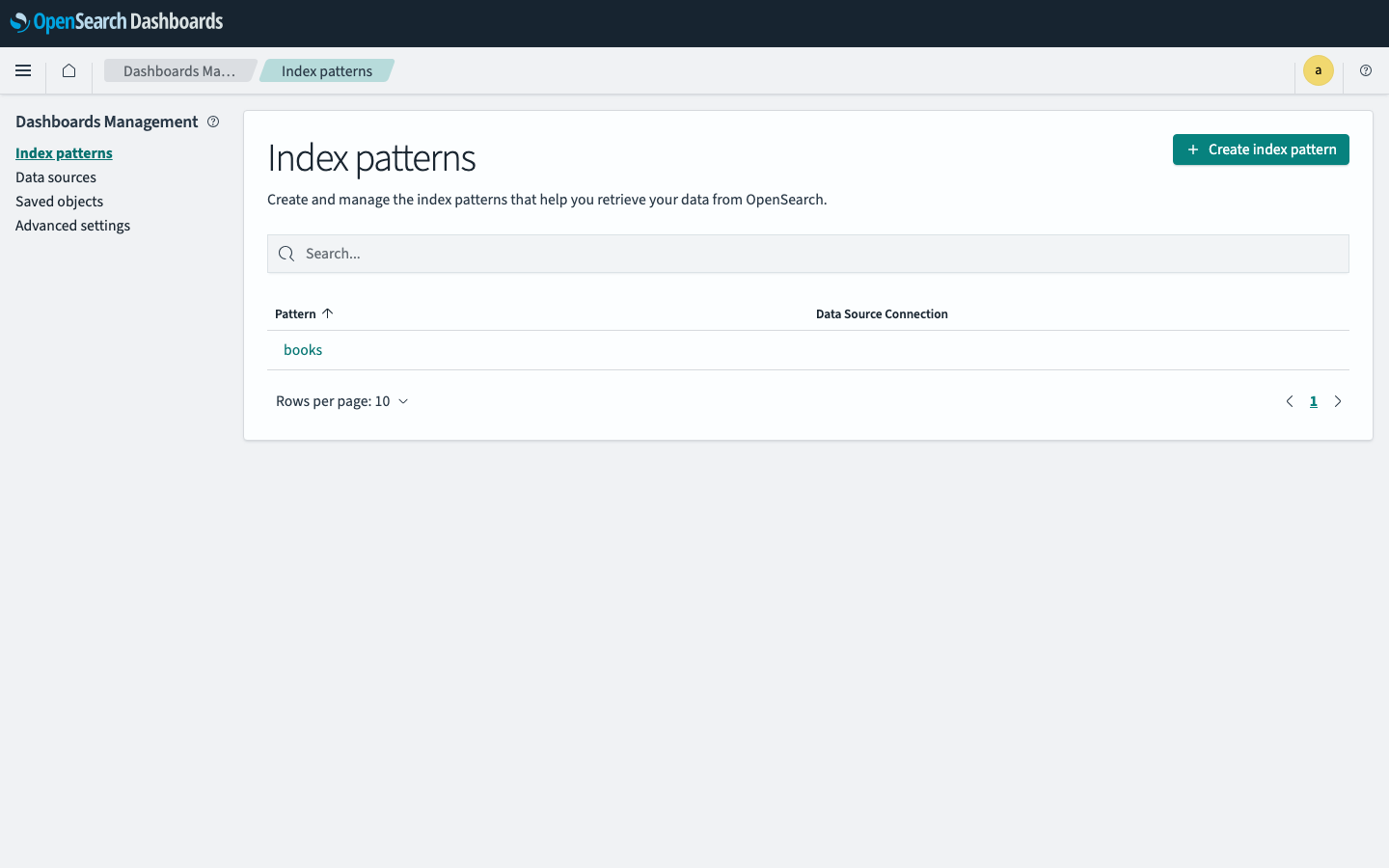Open Advanced settings in the sidebar
Viewport: 1389px width, 868px height.
coord(72,226)
